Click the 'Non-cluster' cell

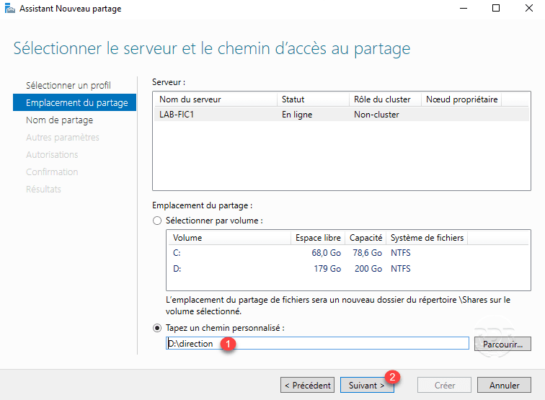pyautogui.click(x=376, y=114)
